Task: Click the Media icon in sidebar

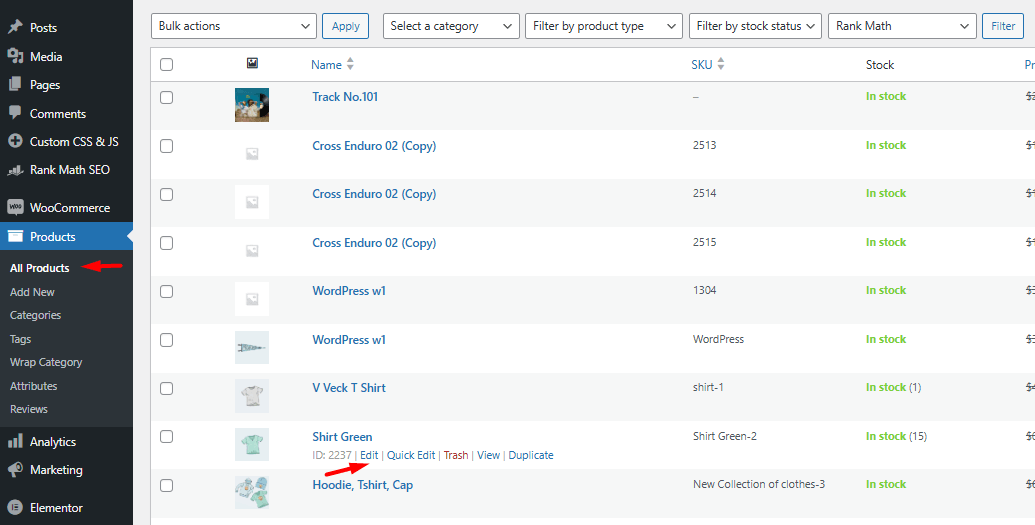Action: pyautogui.click(x=15, y=56)
